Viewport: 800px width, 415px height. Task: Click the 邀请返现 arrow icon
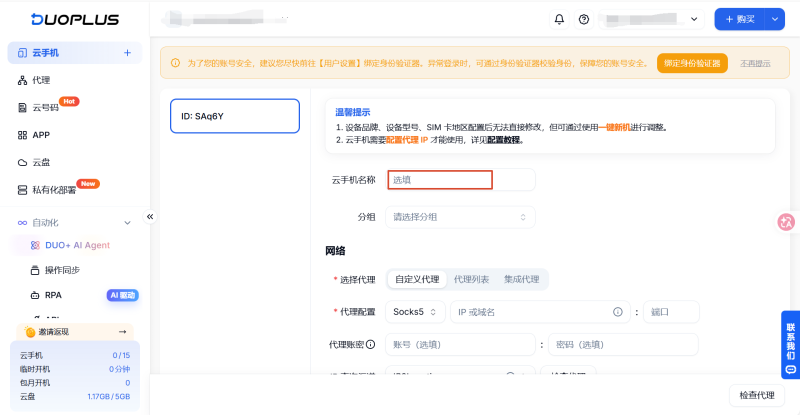coord(122,332)
